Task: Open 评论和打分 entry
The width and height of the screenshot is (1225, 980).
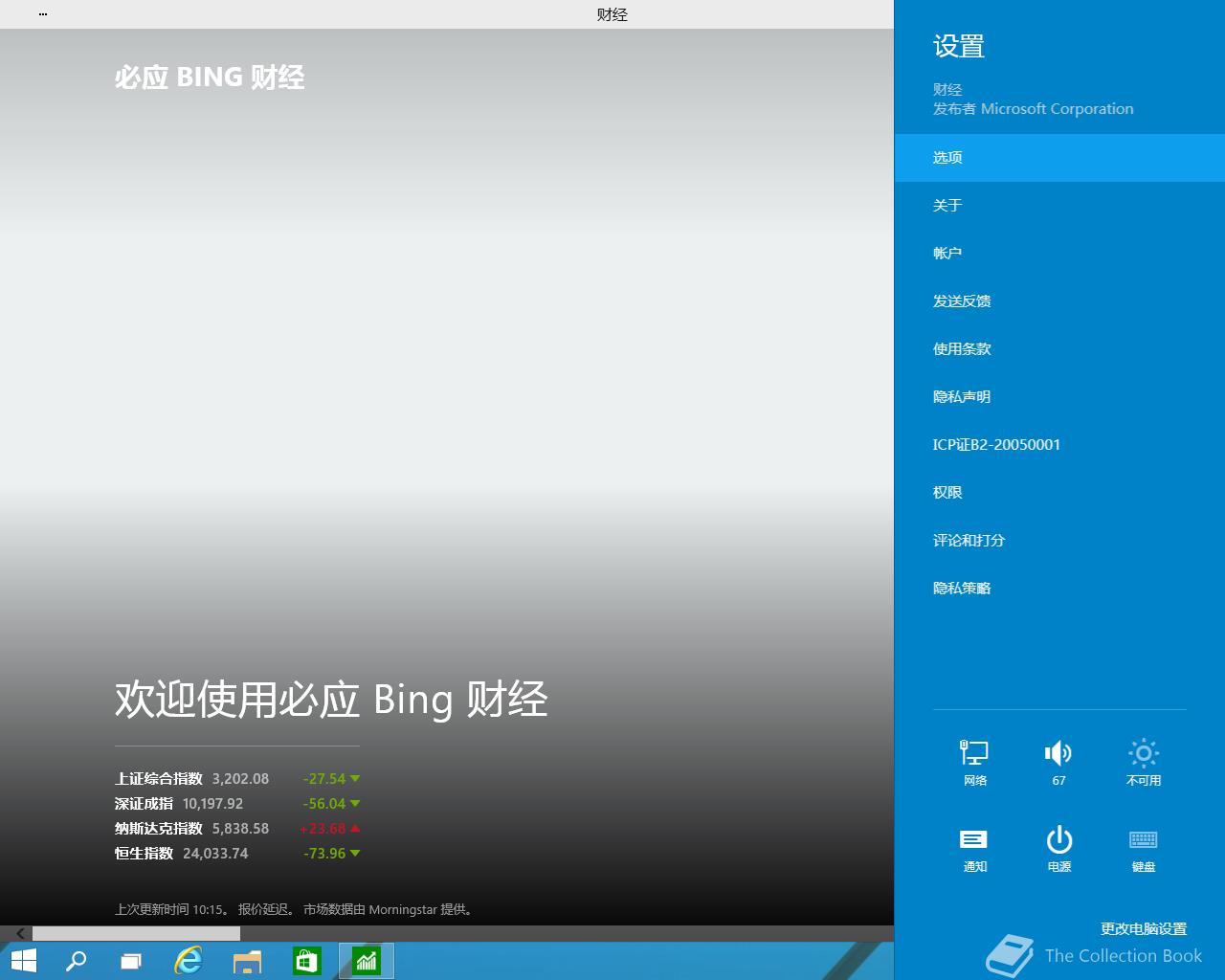Action: point(1059,541)
